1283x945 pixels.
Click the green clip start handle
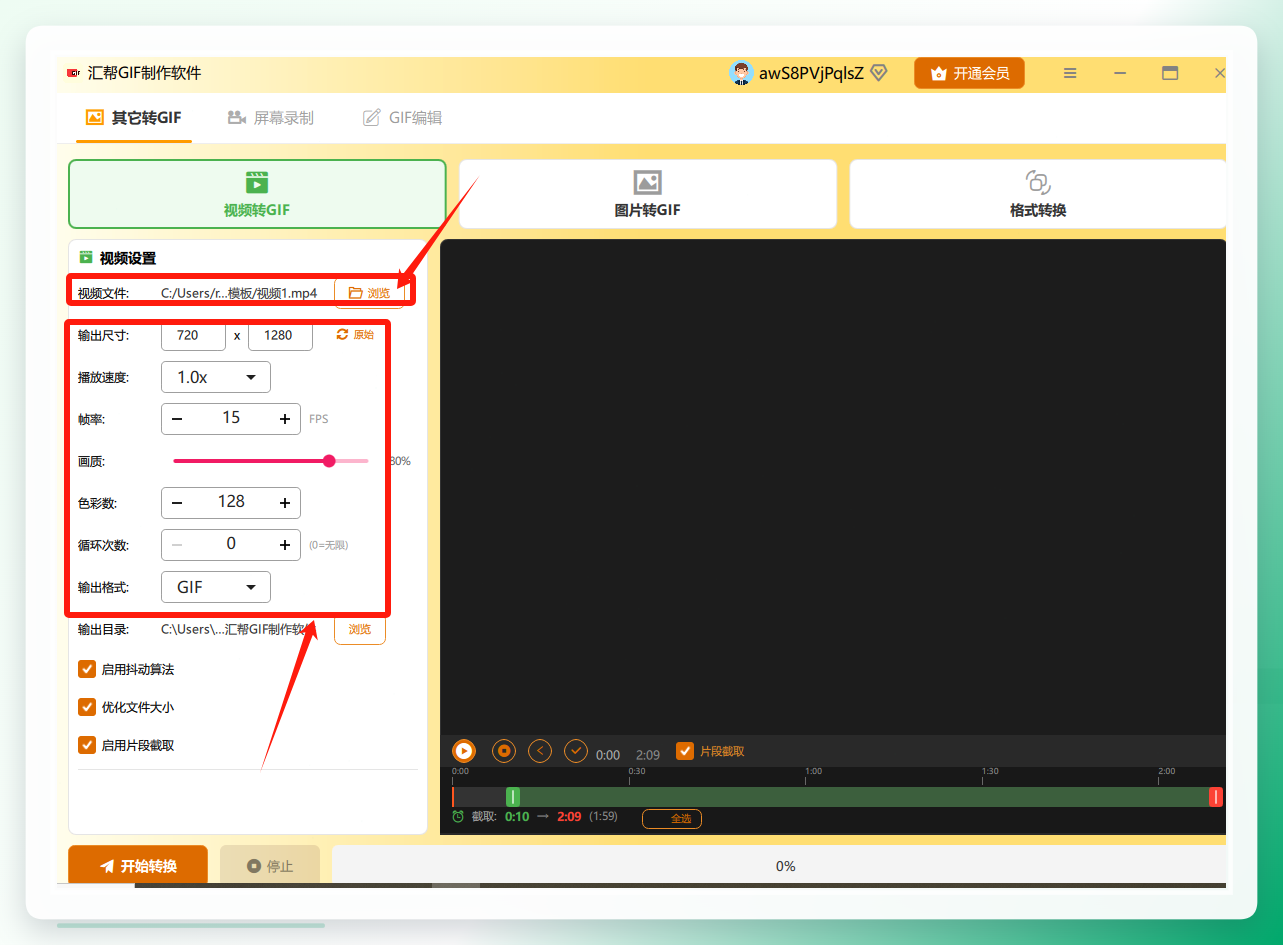tap(513, 797)
